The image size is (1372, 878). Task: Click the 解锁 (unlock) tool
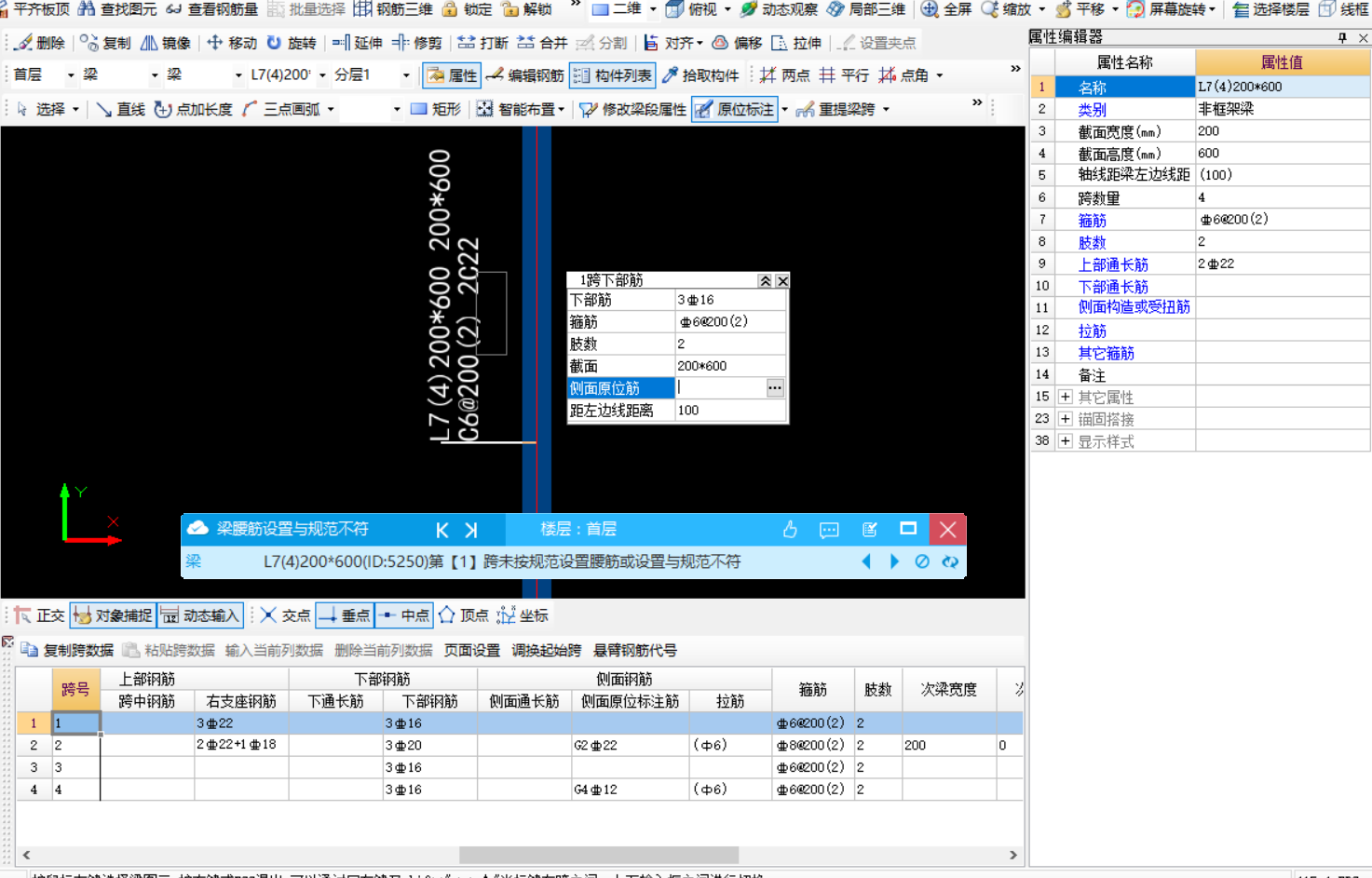pos(526,9)
